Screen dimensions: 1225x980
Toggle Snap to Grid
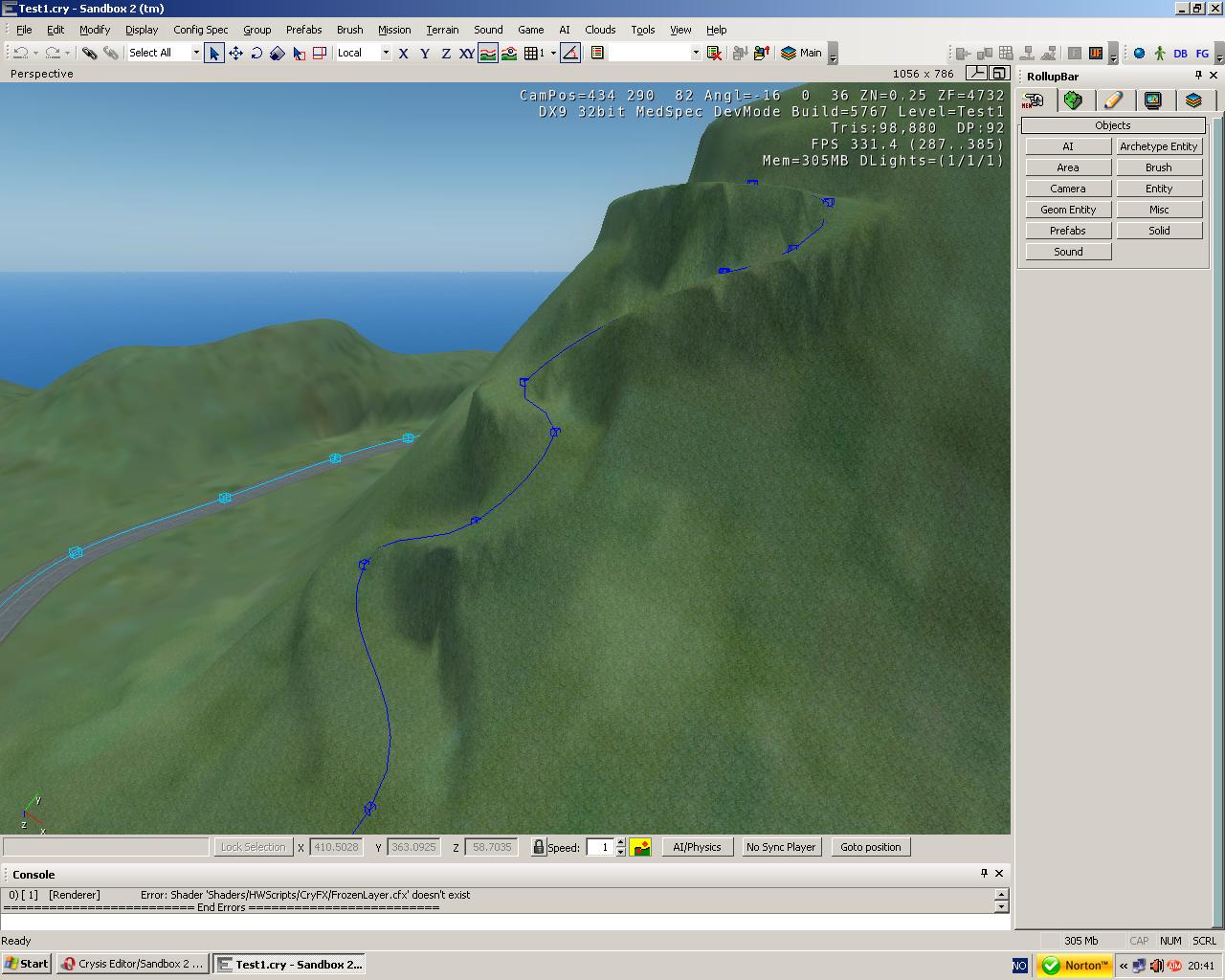(534, 53)
